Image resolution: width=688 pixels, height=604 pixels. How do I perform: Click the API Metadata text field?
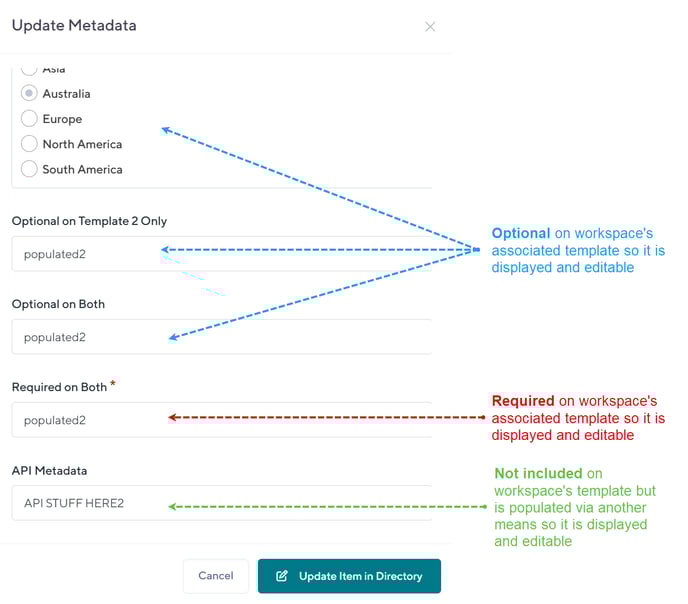(220, 503)
